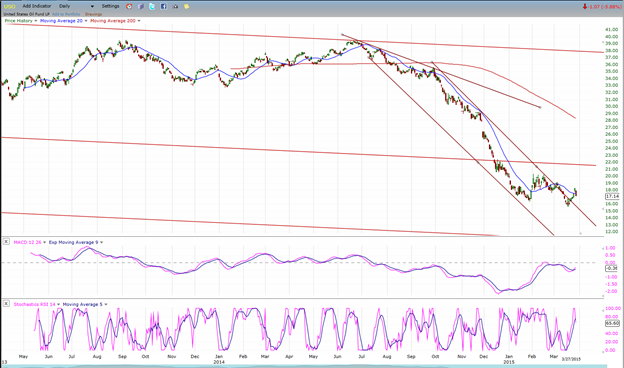Open the MACD 12 26 dropdown arrow
The width and height of the screenshot is (624, 368).
pyautogui.click(x=44, y=242)
